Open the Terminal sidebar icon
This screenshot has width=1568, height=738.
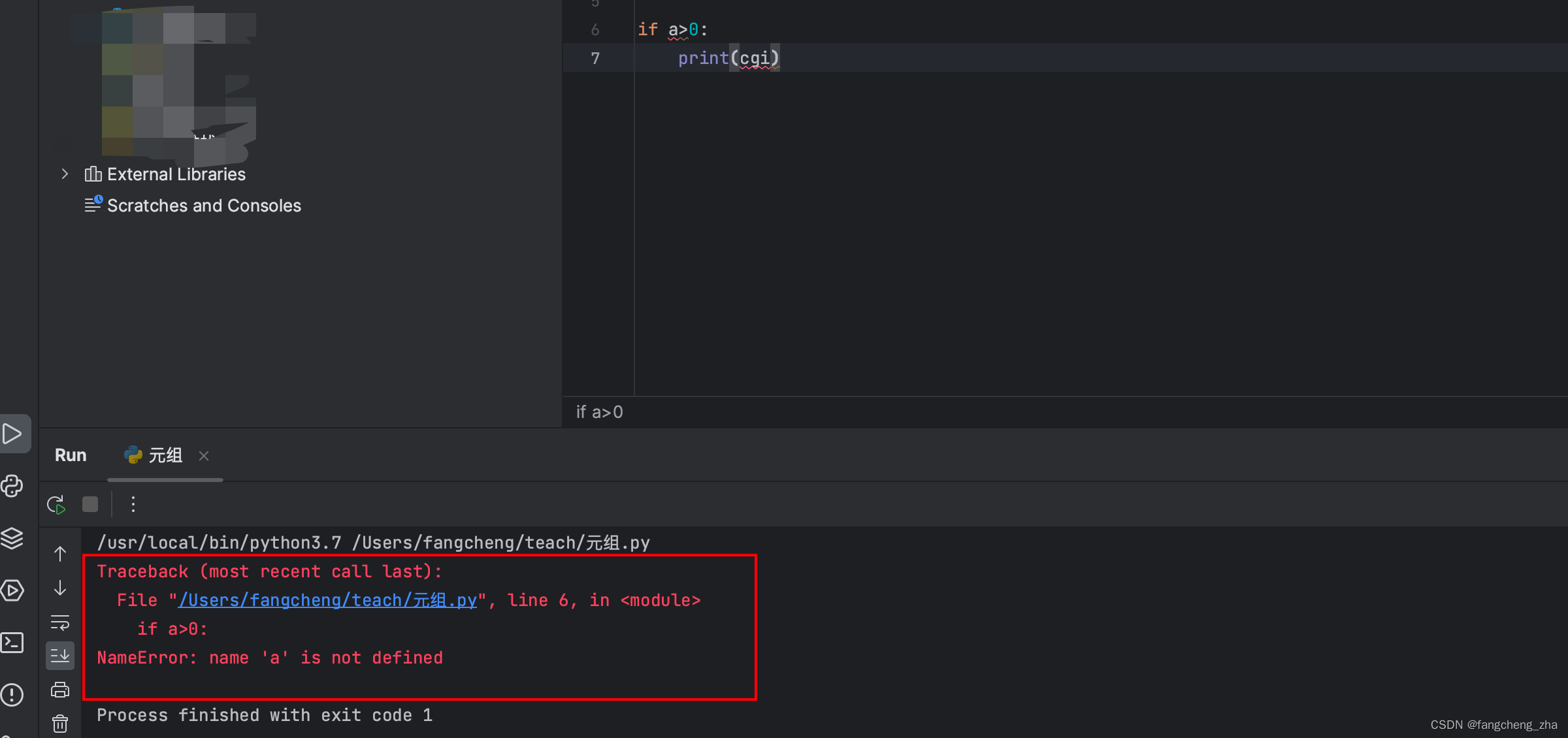13,643
